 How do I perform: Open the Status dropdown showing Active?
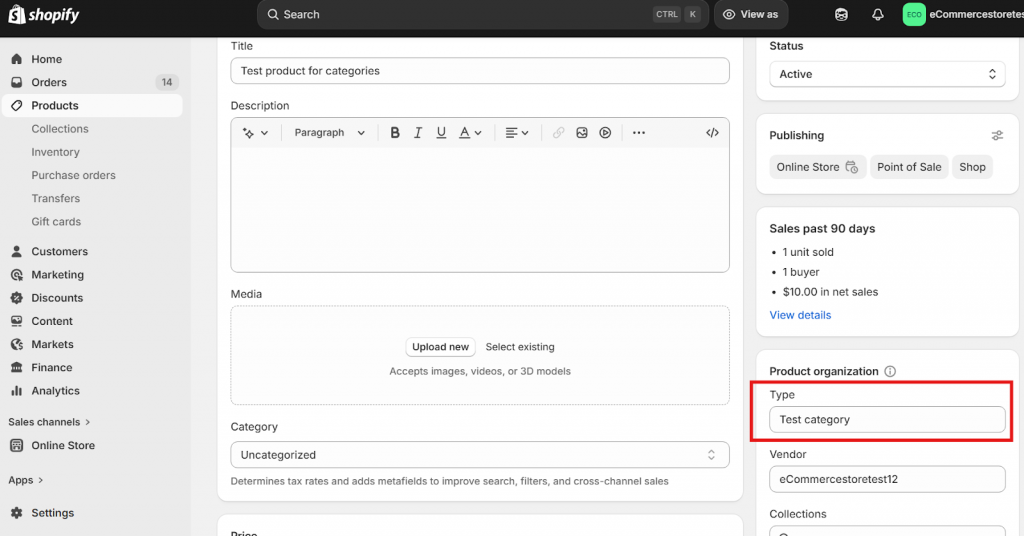[x=887, y=74]
